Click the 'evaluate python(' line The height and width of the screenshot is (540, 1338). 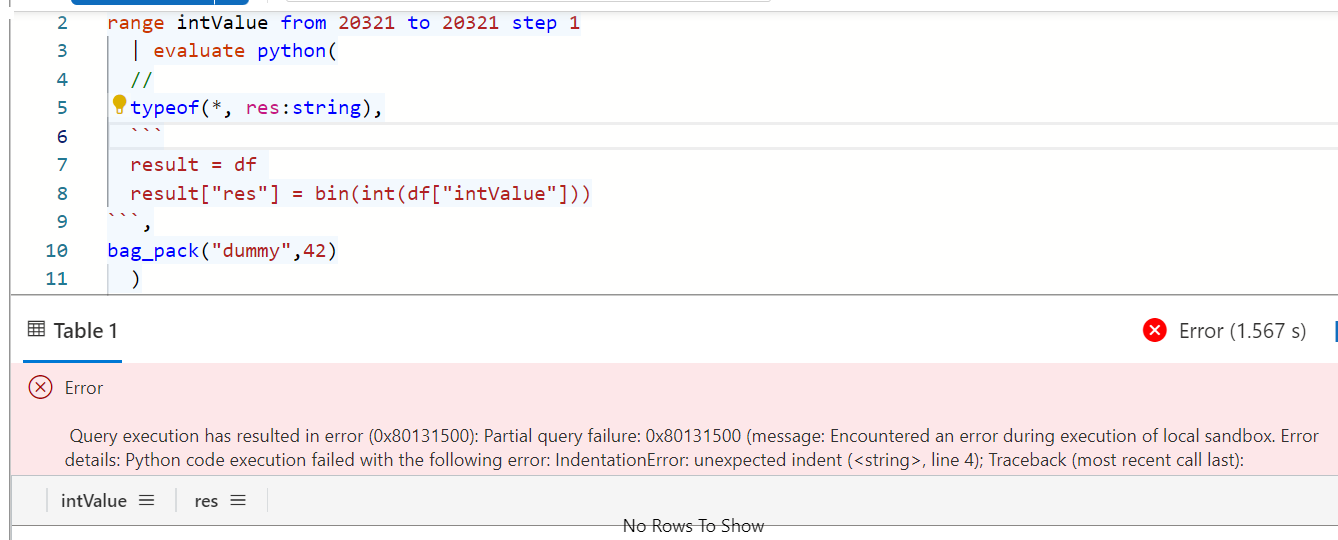tap(235, 50)
